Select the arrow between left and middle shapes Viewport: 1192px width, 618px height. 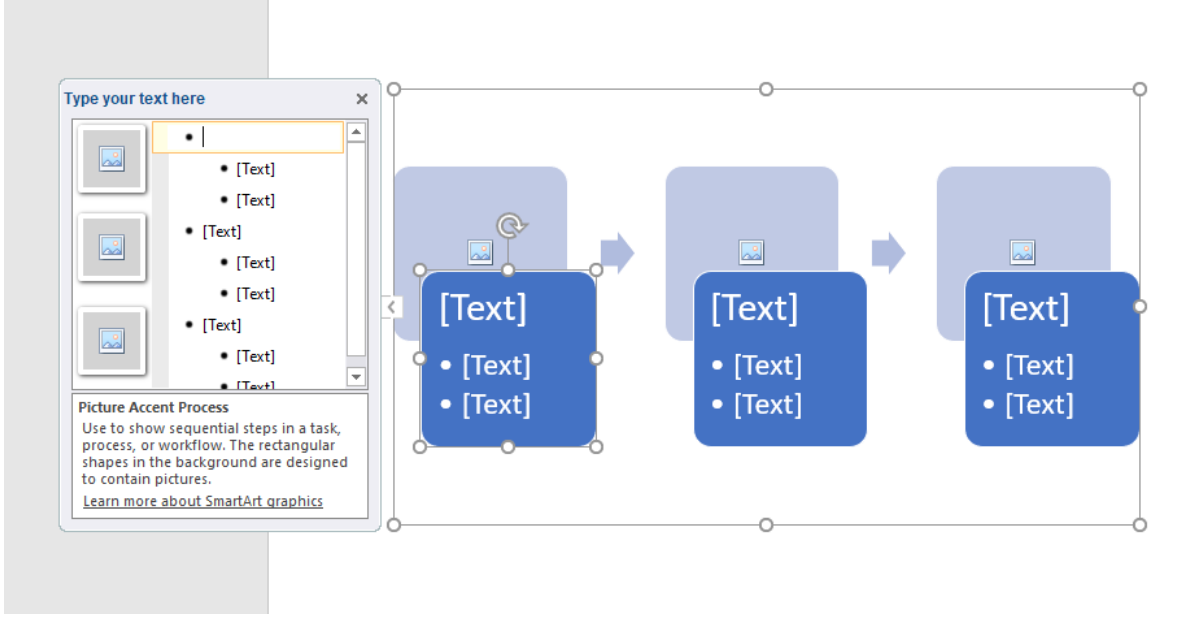[x=617, y=252]
